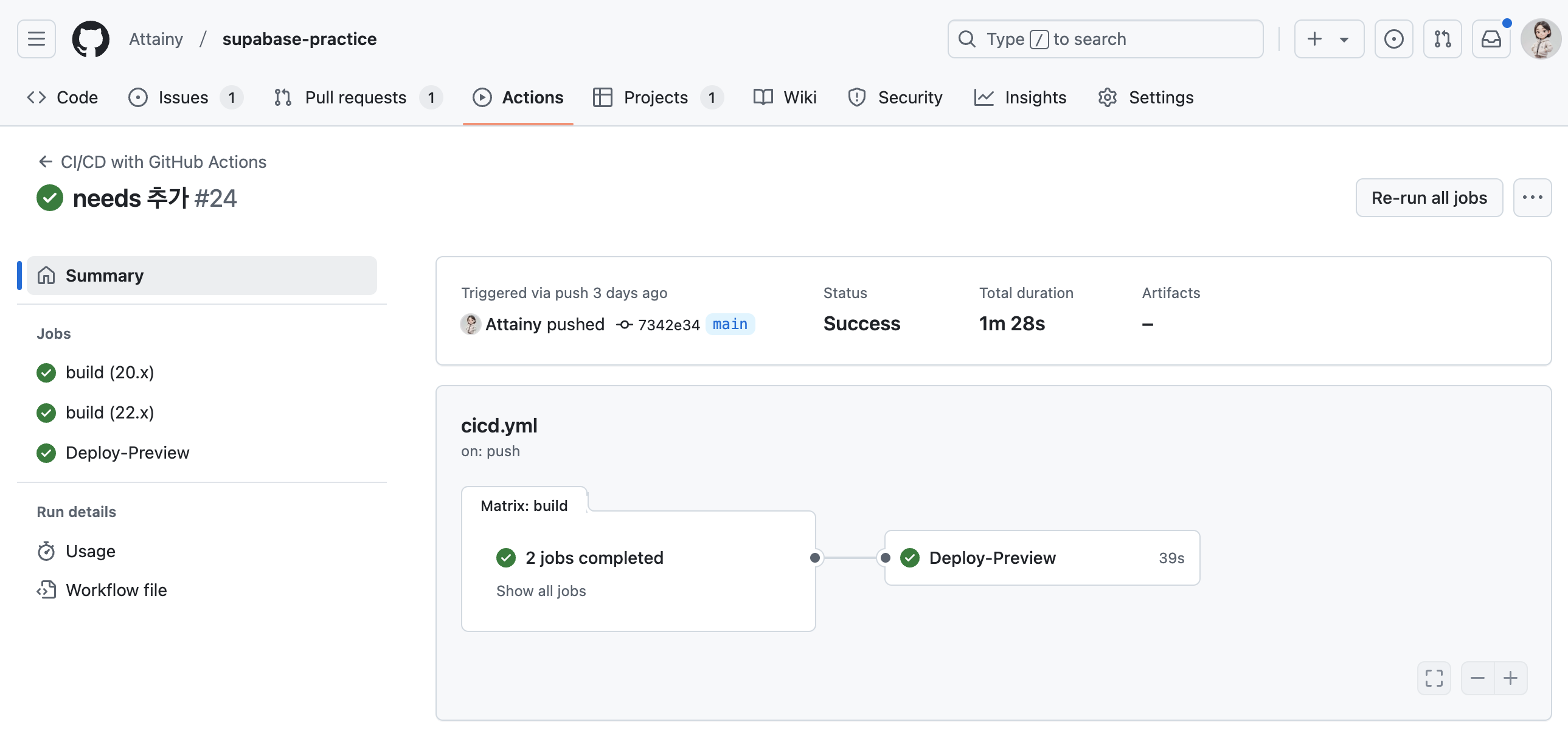
Task: Open the issues shortcut icon in header
Action: [x=1393, y=39]
